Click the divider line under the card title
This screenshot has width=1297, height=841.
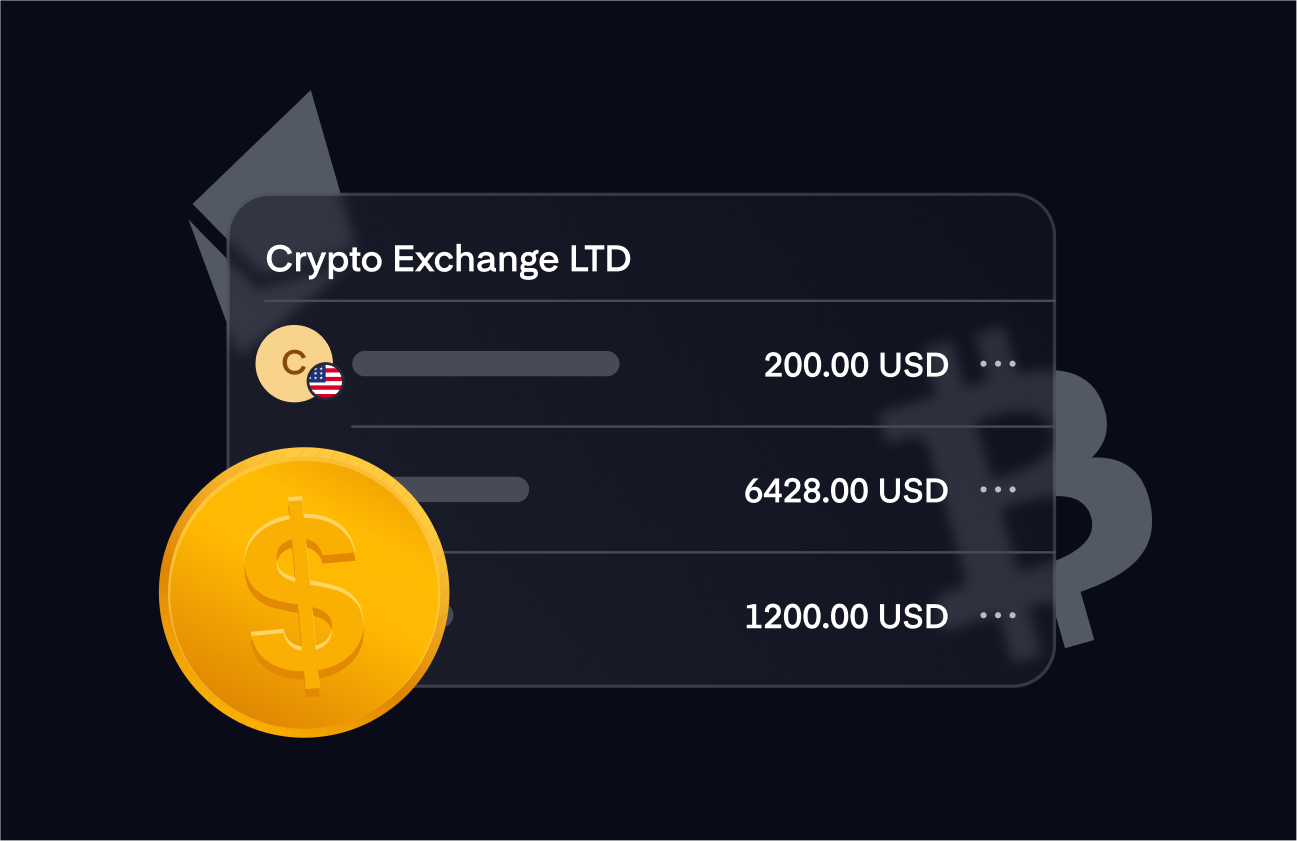click(x=659, y=300)
